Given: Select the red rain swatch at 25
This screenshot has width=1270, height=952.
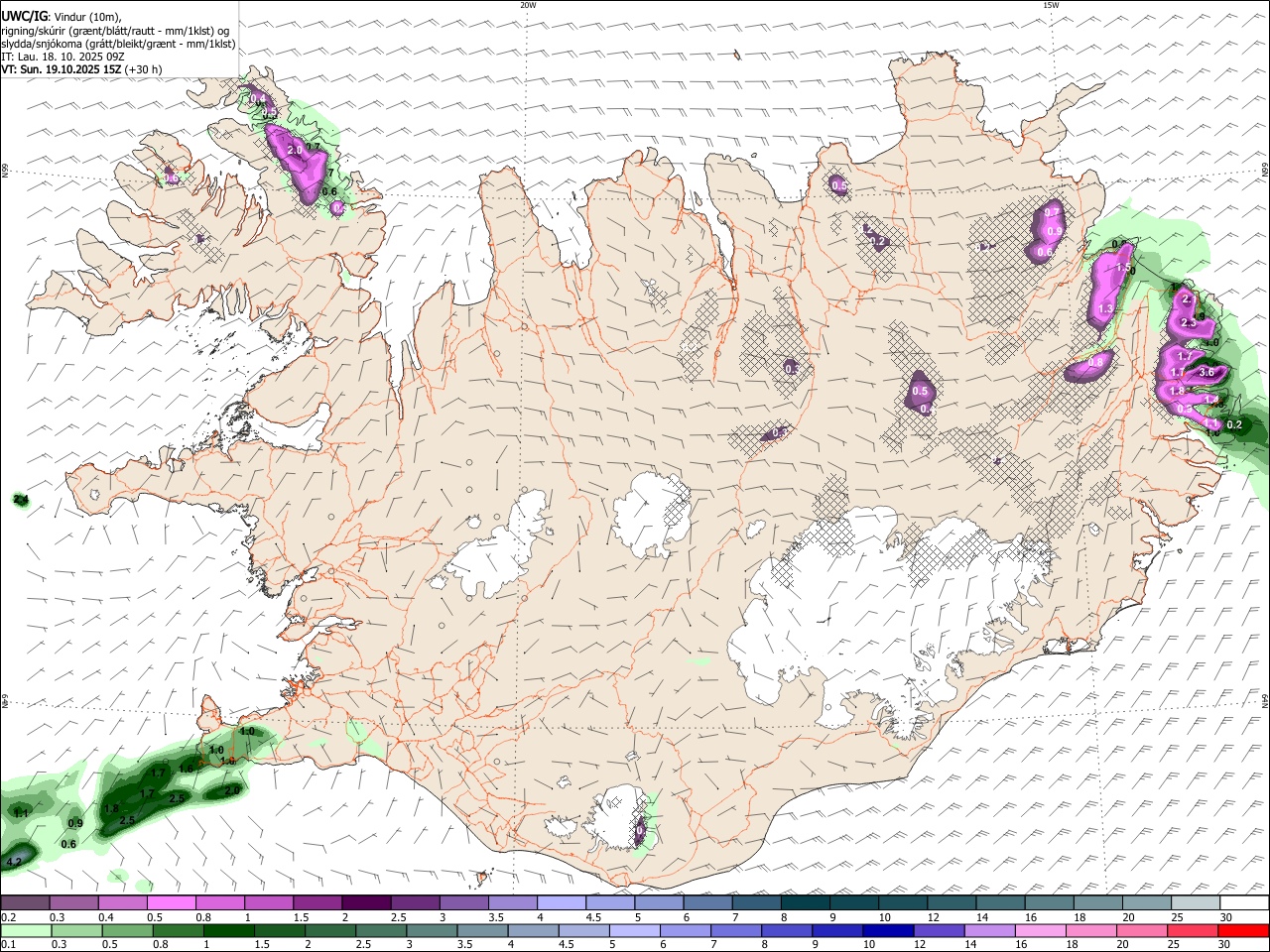Looking at the screenshot, I should [1194, 930].
